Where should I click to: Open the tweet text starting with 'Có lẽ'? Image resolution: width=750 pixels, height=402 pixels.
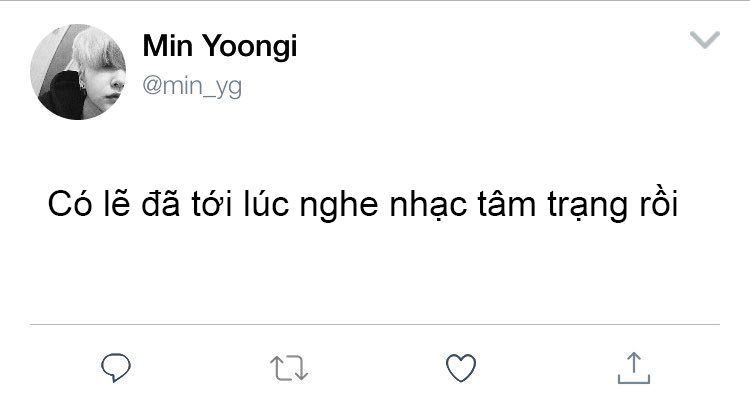363,204
